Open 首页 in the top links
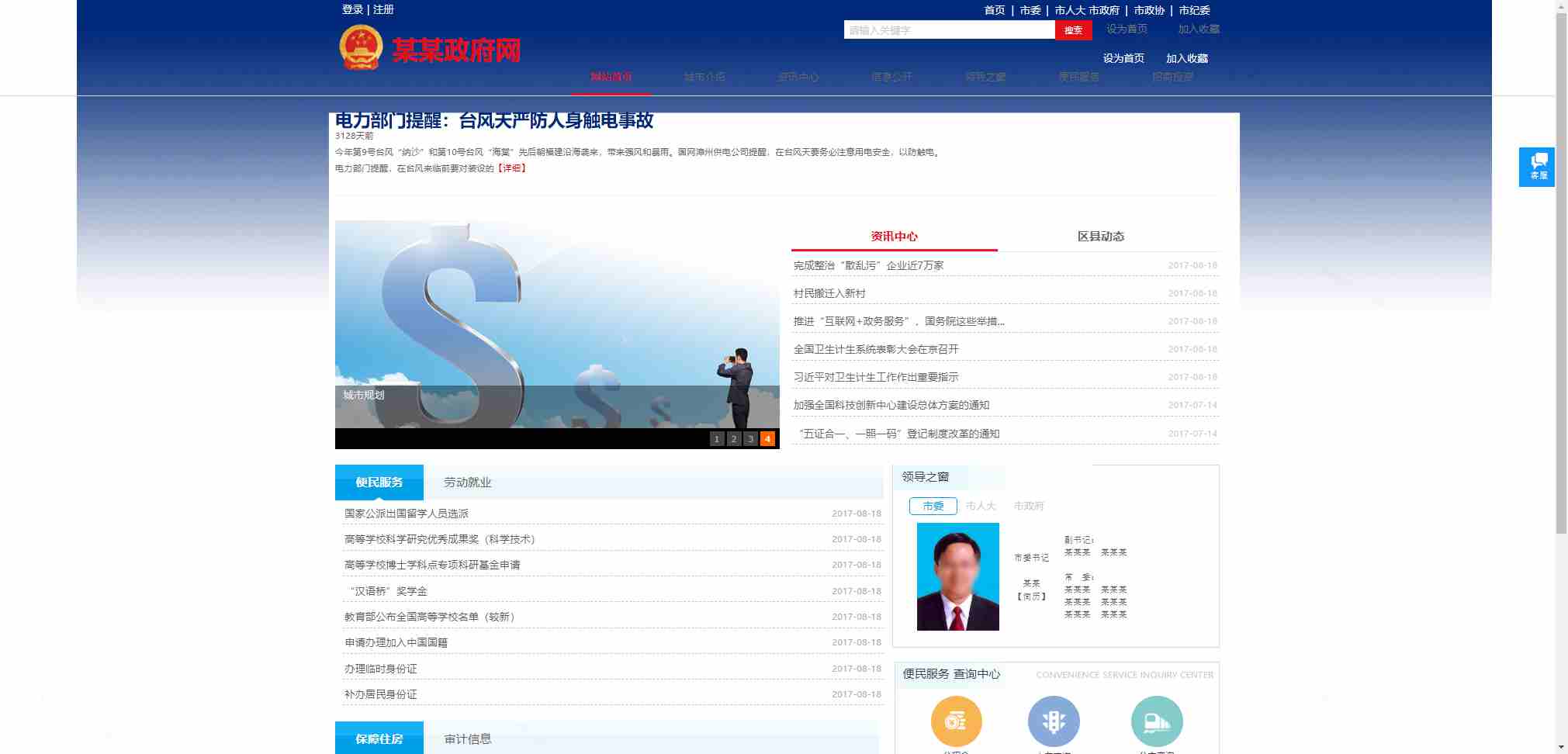This screenshot has height=754, width=1568. [995, 10]
